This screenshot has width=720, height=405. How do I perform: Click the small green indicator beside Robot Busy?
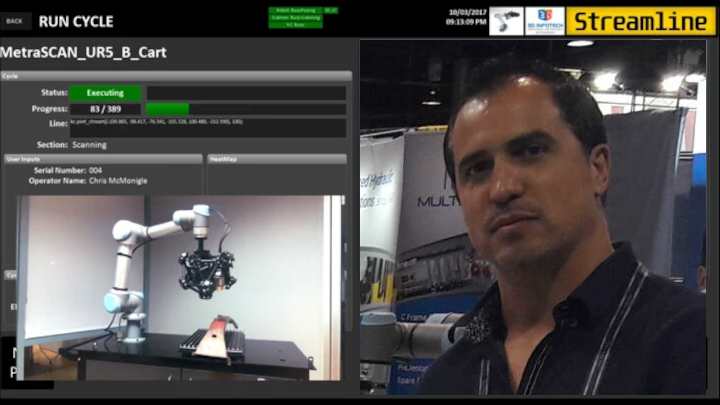click(x=331, y=10)
